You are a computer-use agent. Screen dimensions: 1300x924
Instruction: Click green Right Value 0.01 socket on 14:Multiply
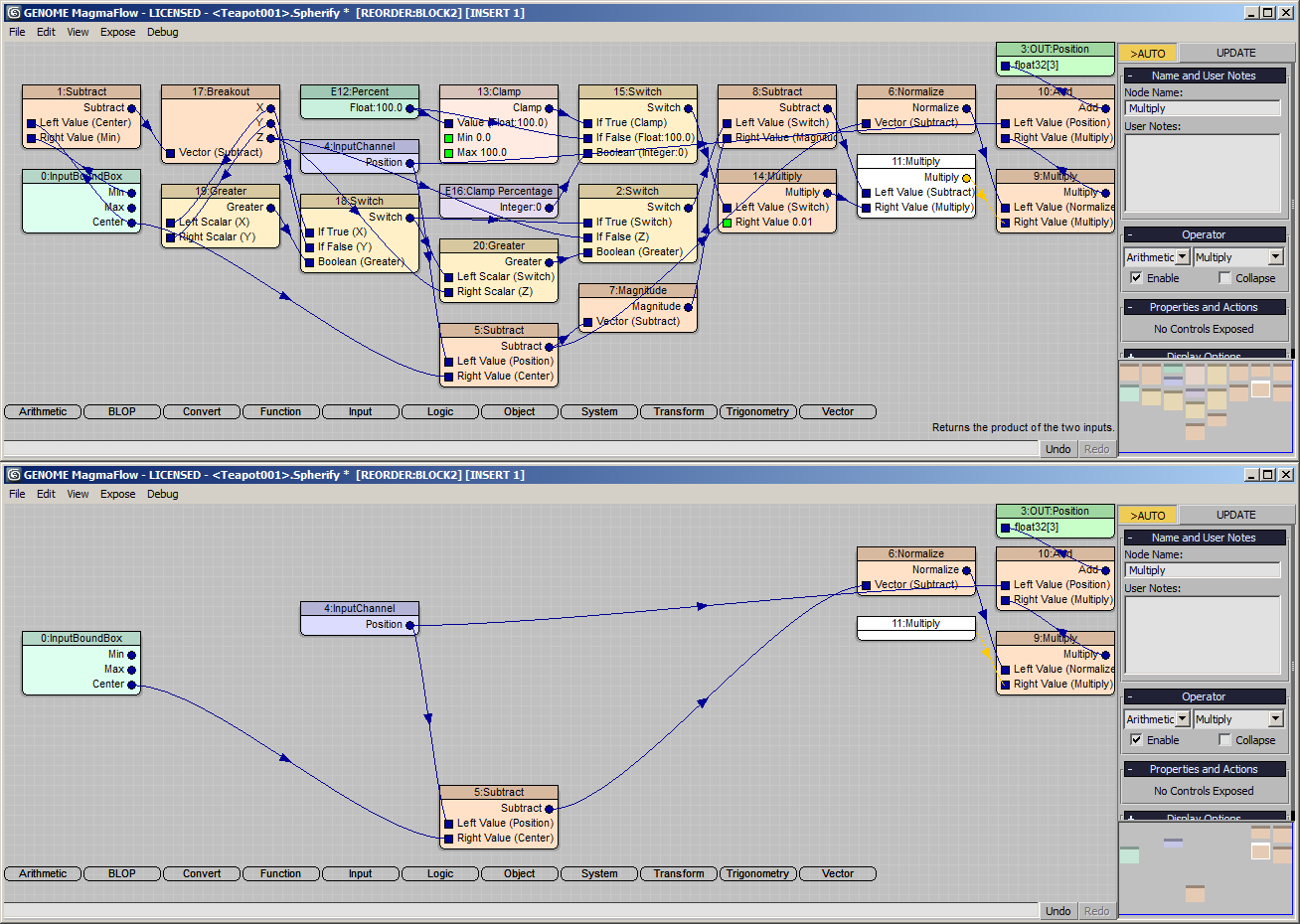727,223
